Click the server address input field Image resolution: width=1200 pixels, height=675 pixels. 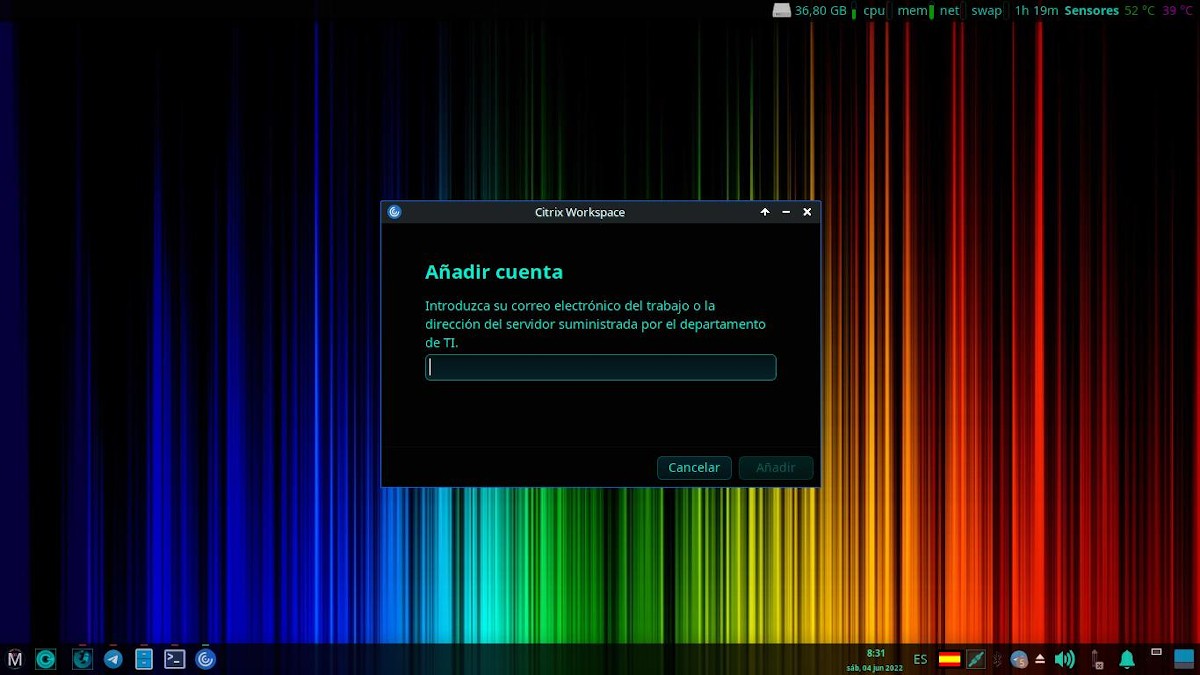(x=600, y=367)
